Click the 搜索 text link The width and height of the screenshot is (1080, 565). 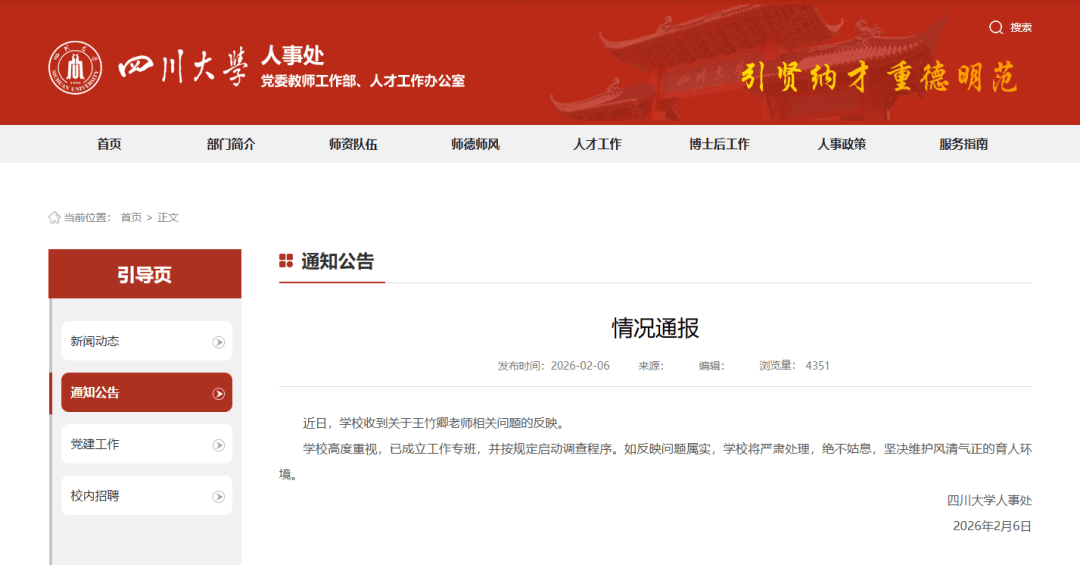pyautogui.click(x=1021, y=28)
